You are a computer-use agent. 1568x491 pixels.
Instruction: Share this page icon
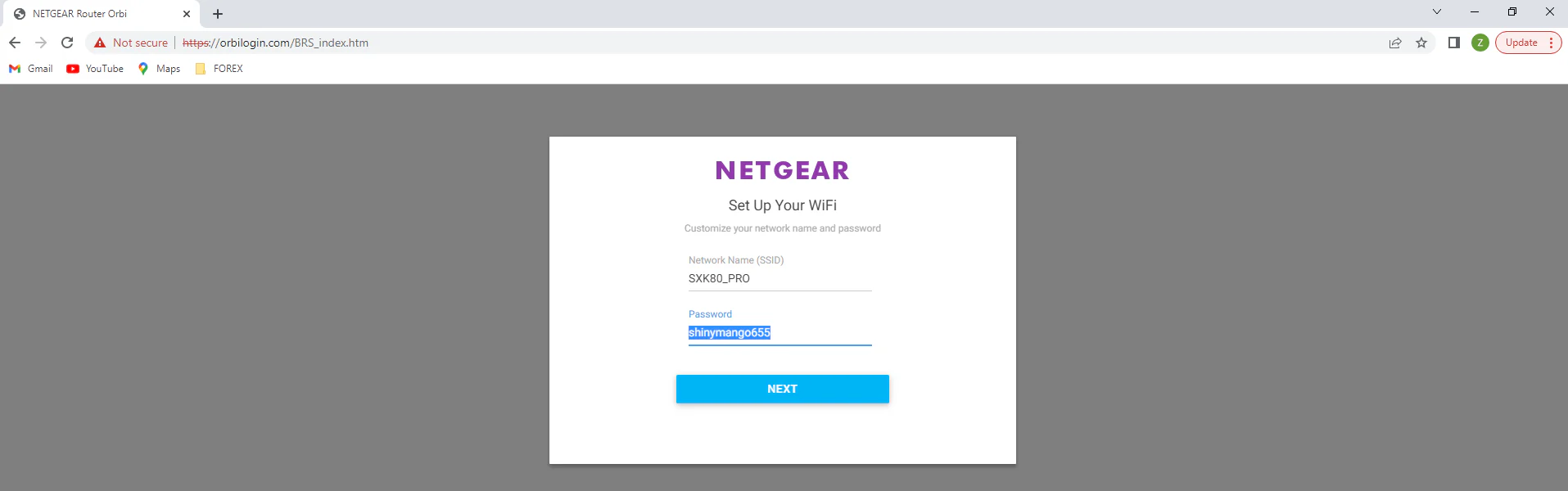(x=1395, y=43)
